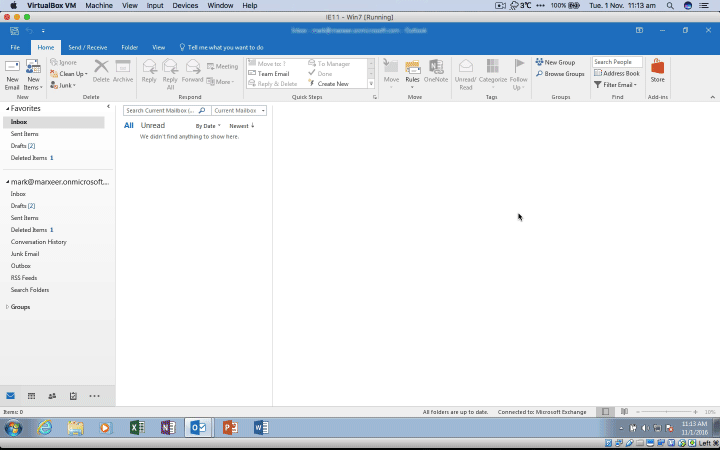Create a New Email
The width and height of the screenshot is (720, 450).
point(12,75)
